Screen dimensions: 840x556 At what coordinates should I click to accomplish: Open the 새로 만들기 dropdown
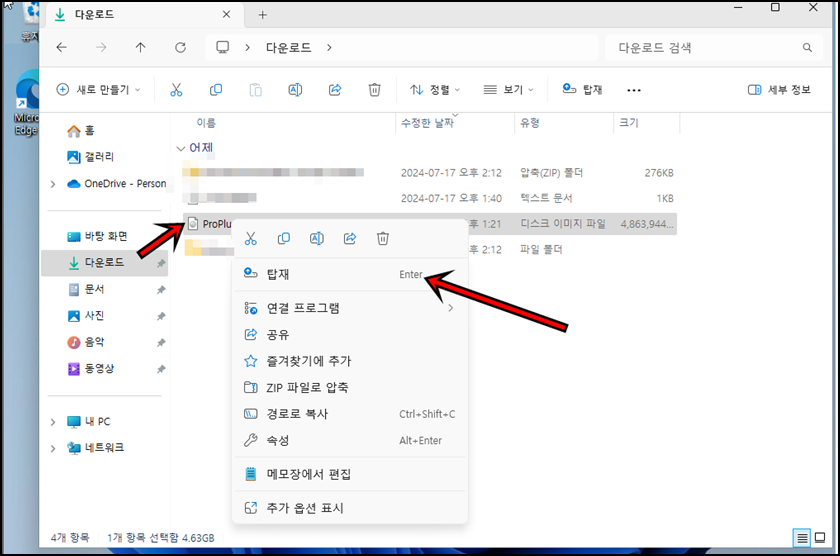click(99, 89)
